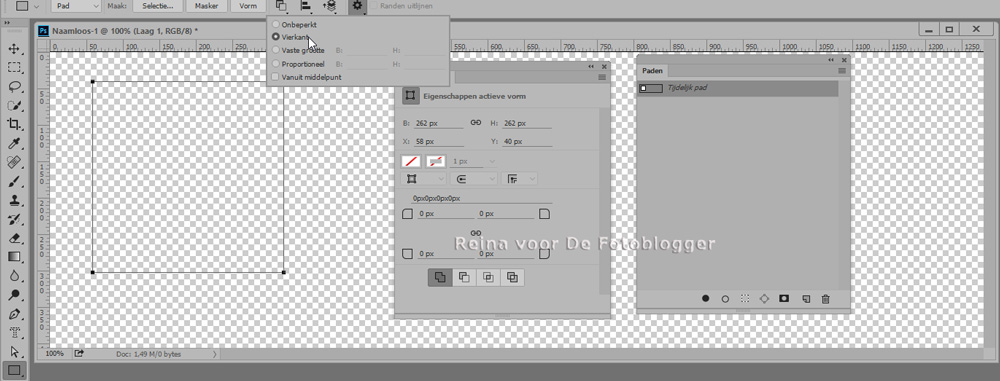Image resolution: width=1000 pixels, height=381 pixels.
Task: Select the Healing Brush tool
Action: point(14,162)
